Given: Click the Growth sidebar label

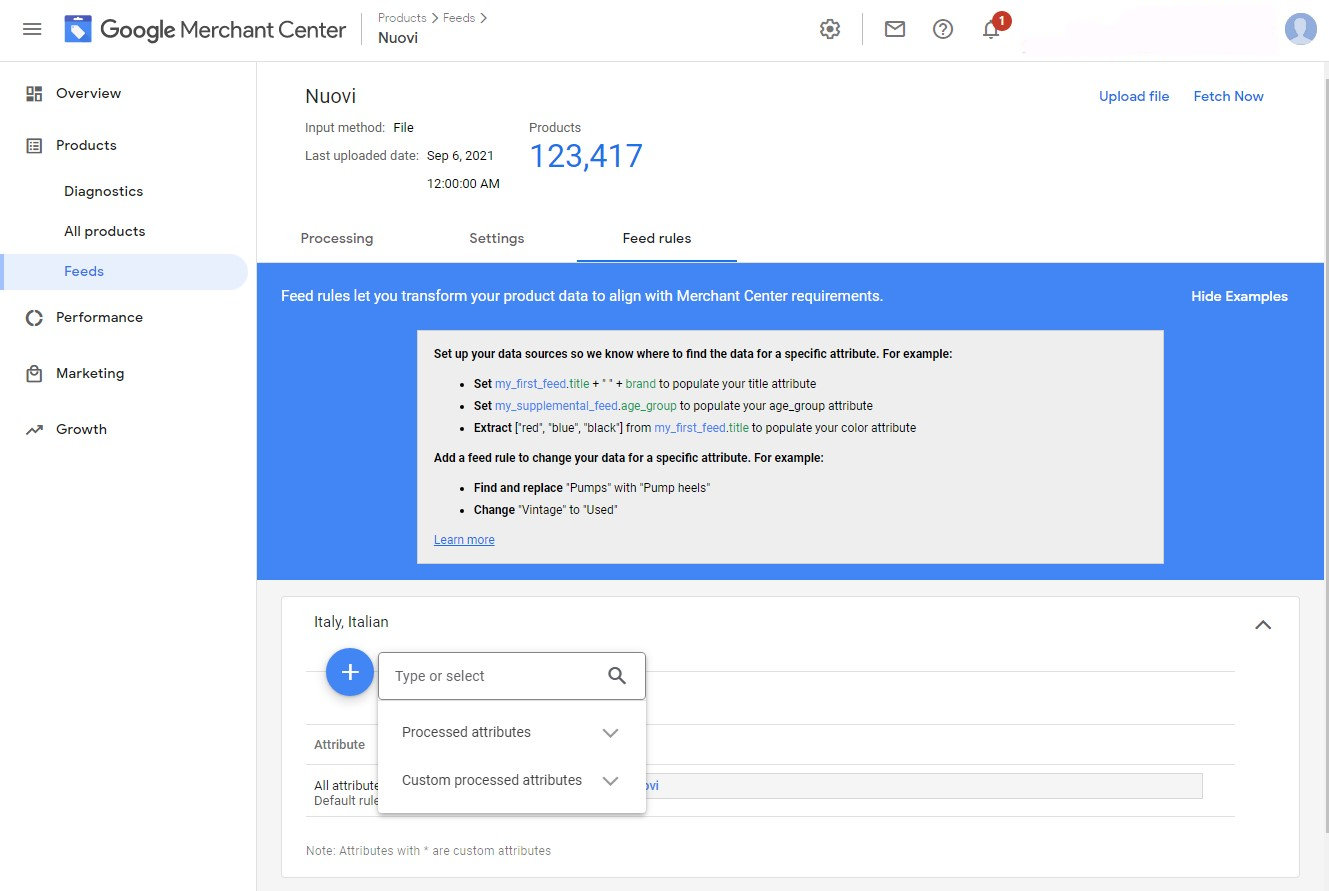Looking at the screenshot, I should 81,429.
